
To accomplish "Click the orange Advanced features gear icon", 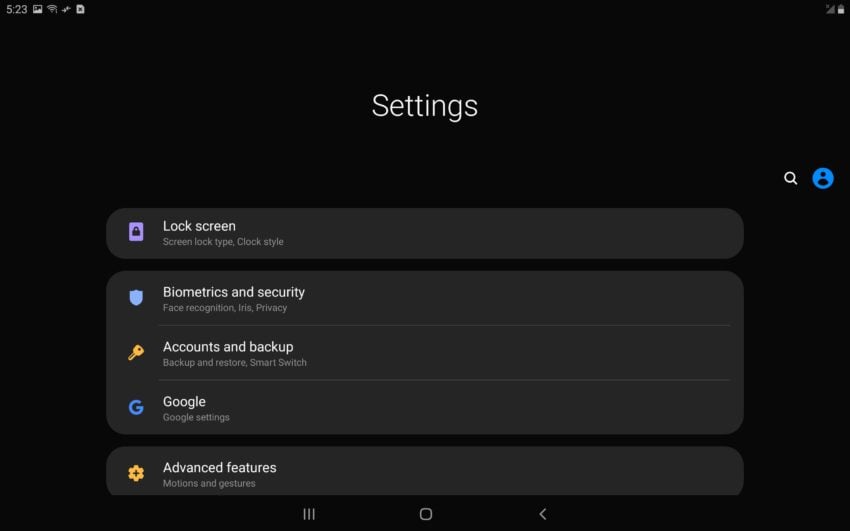I will click(x=136, y=473).
